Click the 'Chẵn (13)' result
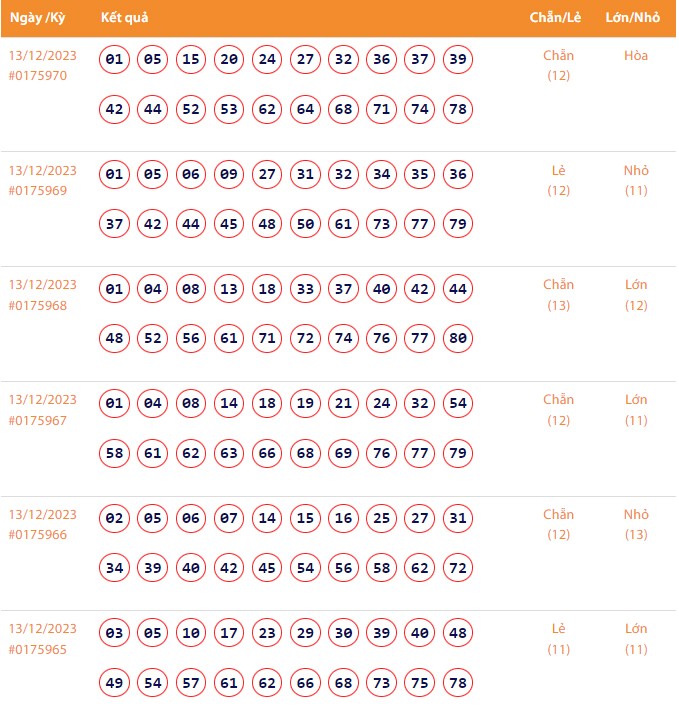 click(x=558, y=295)
